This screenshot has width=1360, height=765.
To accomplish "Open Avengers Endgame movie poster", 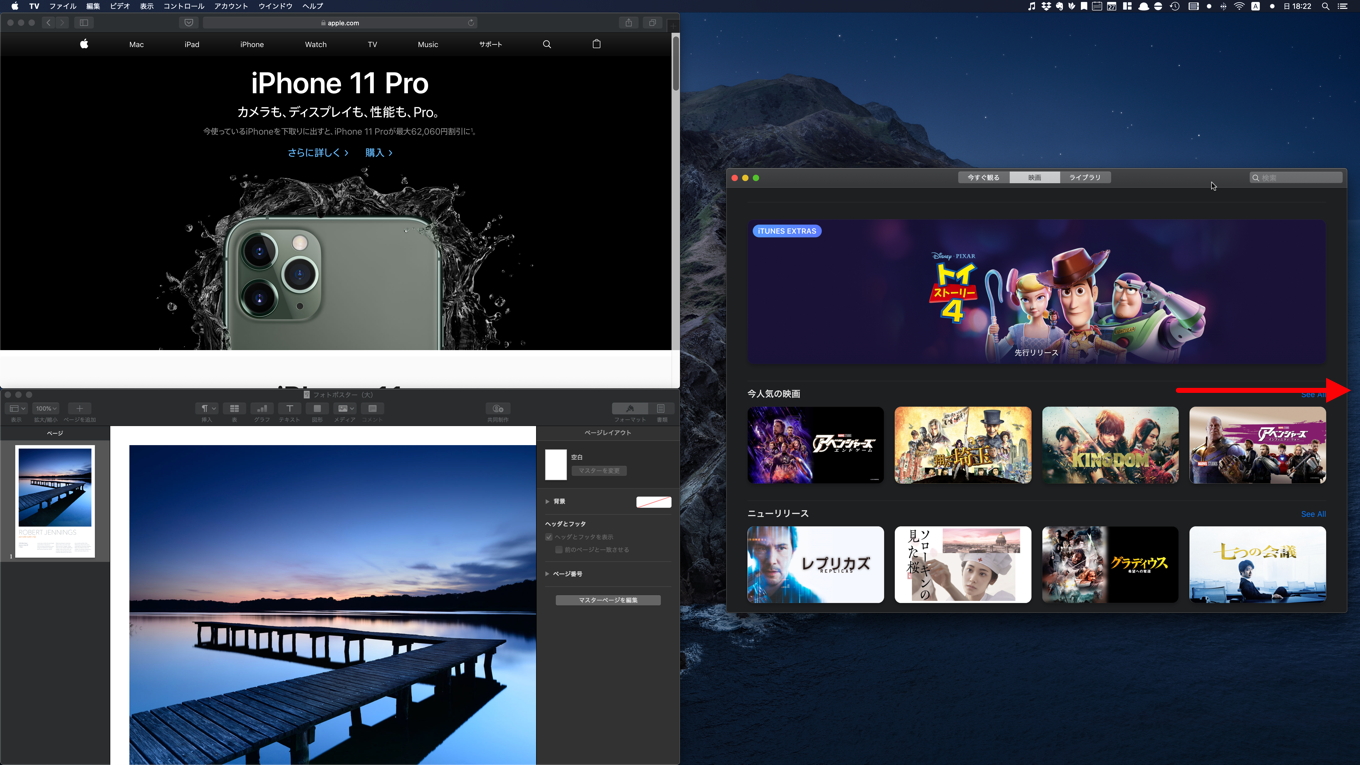I will coord(815,445).
